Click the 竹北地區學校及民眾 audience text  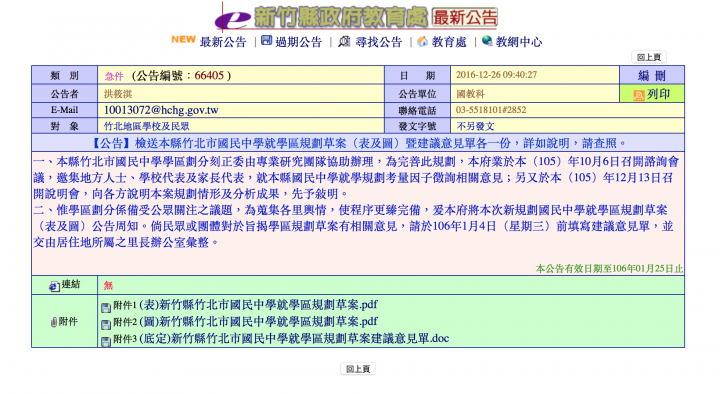146,126
